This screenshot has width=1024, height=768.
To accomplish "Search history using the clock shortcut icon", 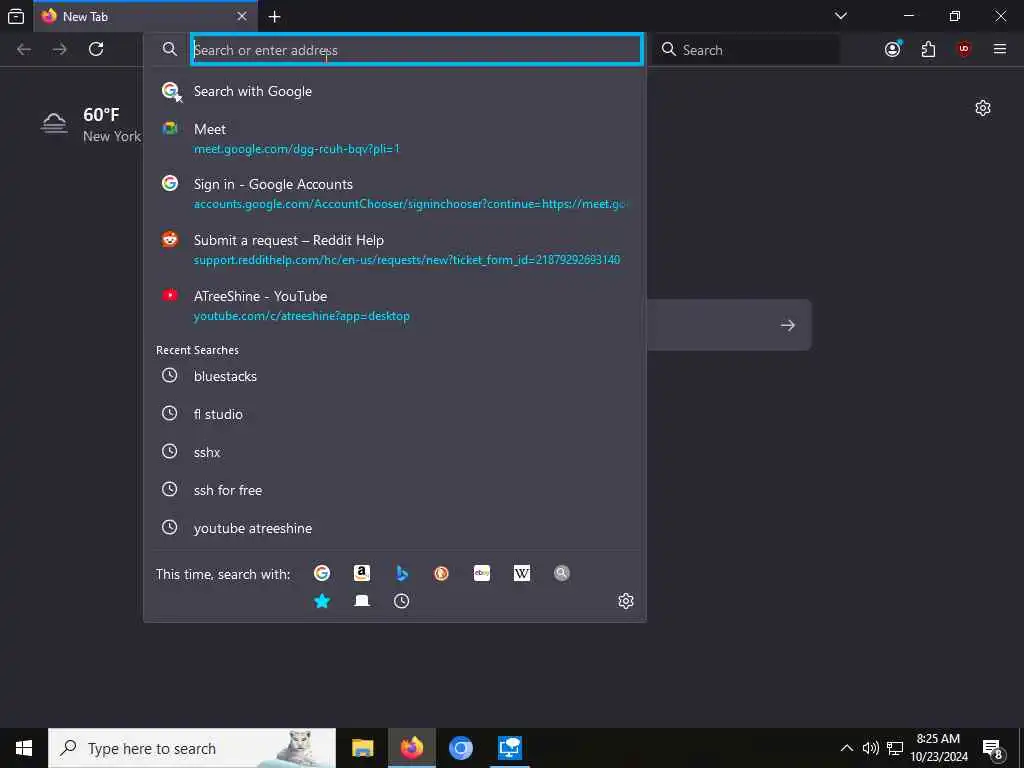I will [402, 601].
